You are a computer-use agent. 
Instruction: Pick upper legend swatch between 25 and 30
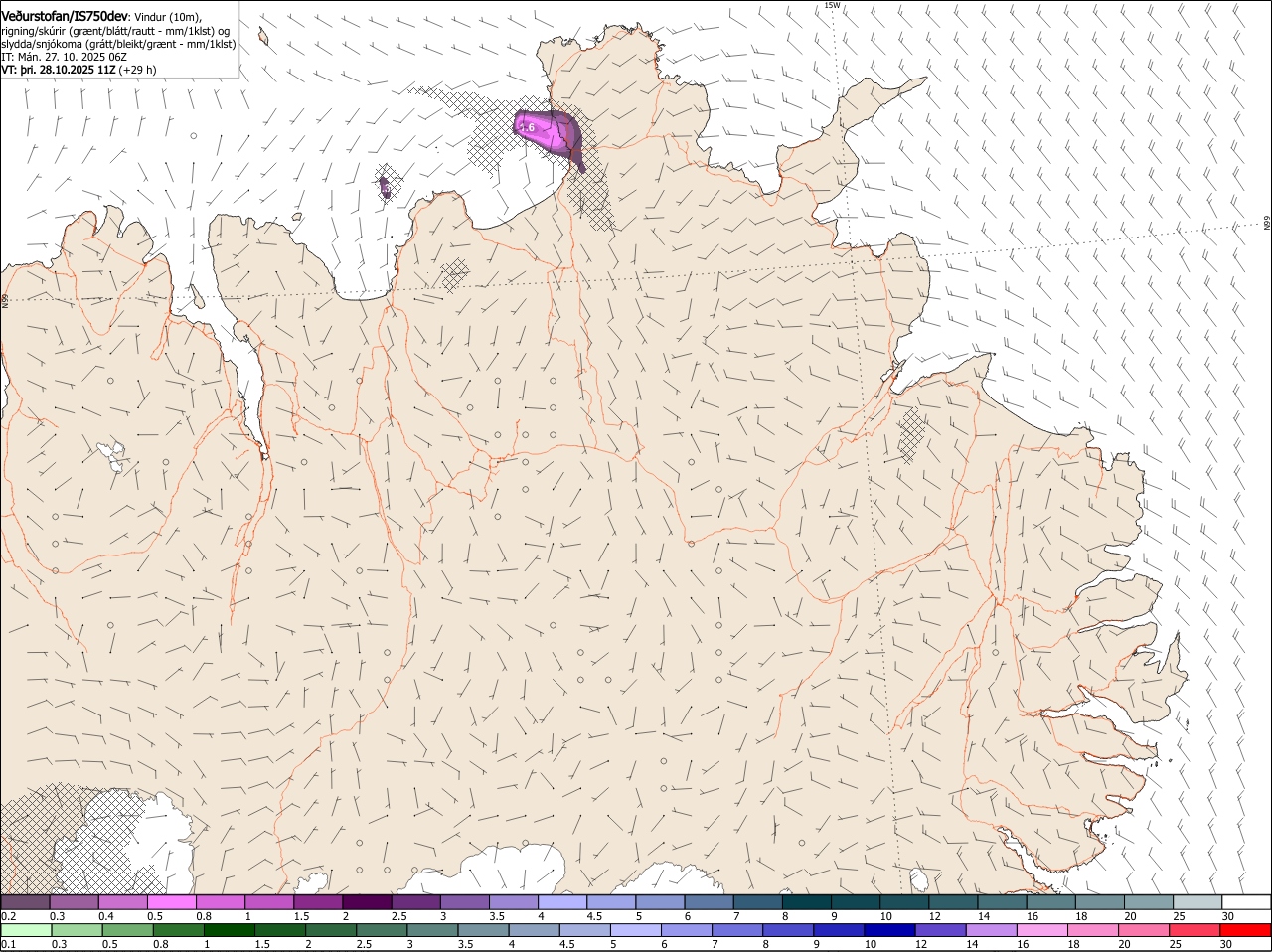click(1197, 902)
